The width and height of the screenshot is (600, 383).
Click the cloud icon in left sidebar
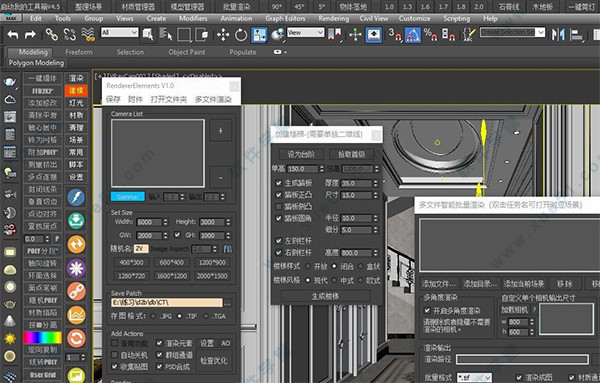10,100
